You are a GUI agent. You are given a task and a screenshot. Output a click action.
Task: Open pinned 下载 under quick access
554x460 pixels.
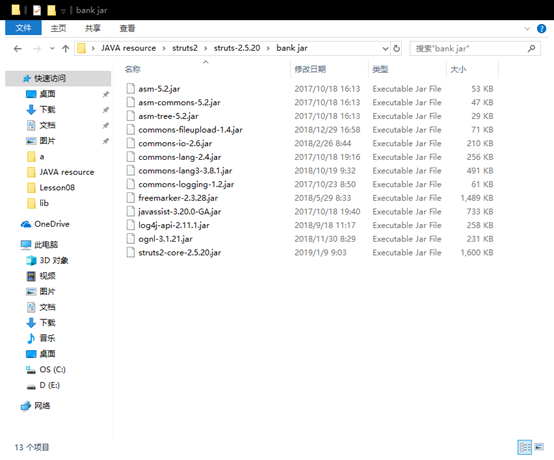coord(47,110)
